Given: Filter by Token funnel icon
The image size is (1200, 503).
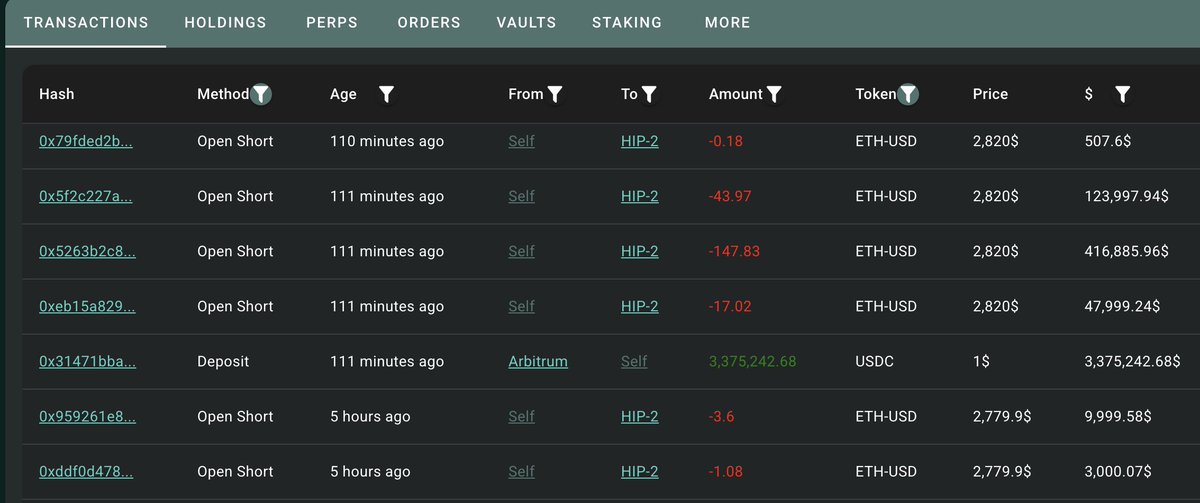Looking at the screenshot, I should point(908,94).
